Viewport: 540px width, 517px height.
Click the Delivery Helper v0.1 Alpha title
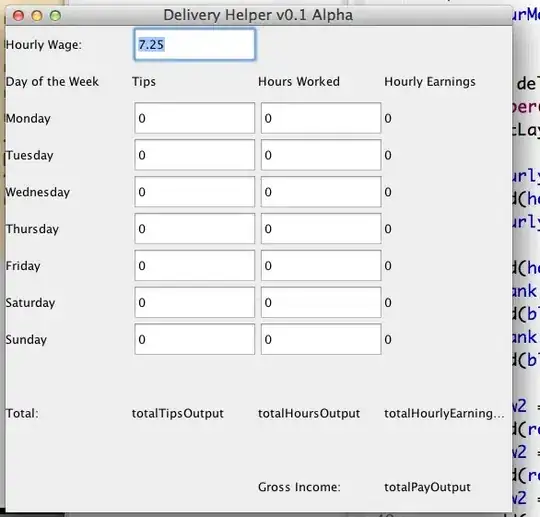(x=258, y=15)
